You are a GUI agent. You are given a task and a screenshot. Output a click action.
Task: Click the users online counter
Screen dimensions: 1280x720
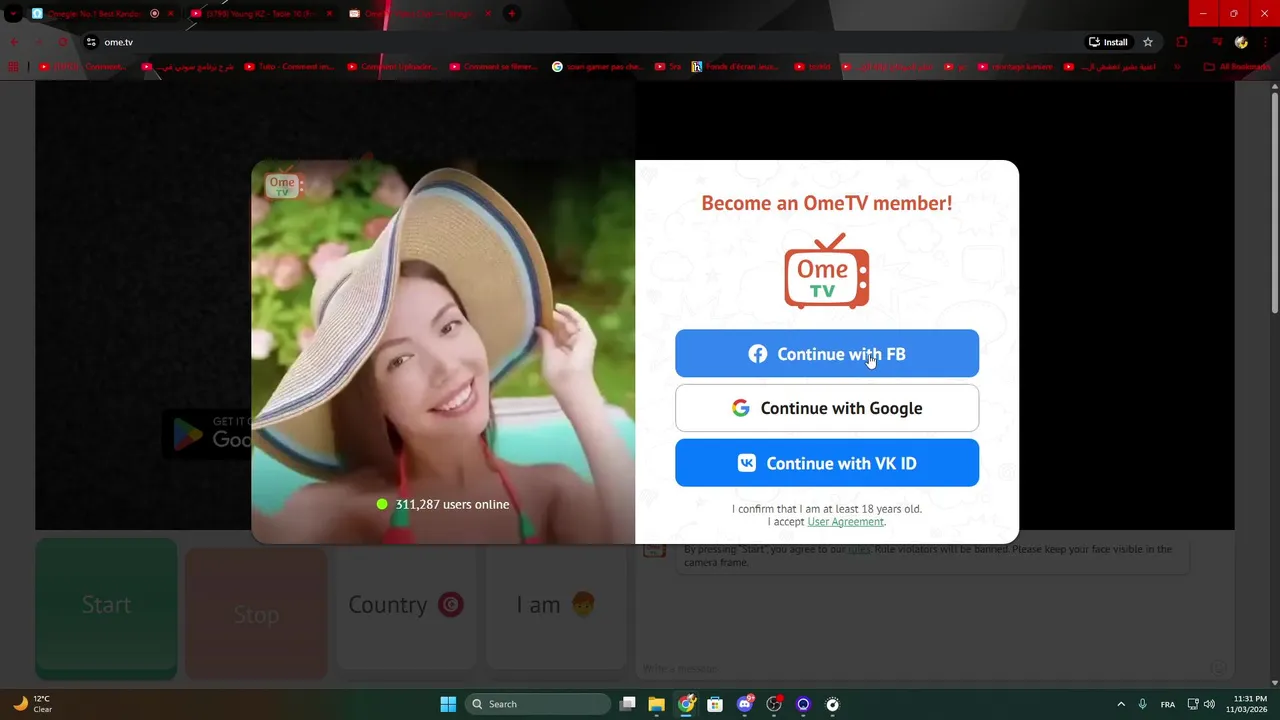click(x=443, y=504)
